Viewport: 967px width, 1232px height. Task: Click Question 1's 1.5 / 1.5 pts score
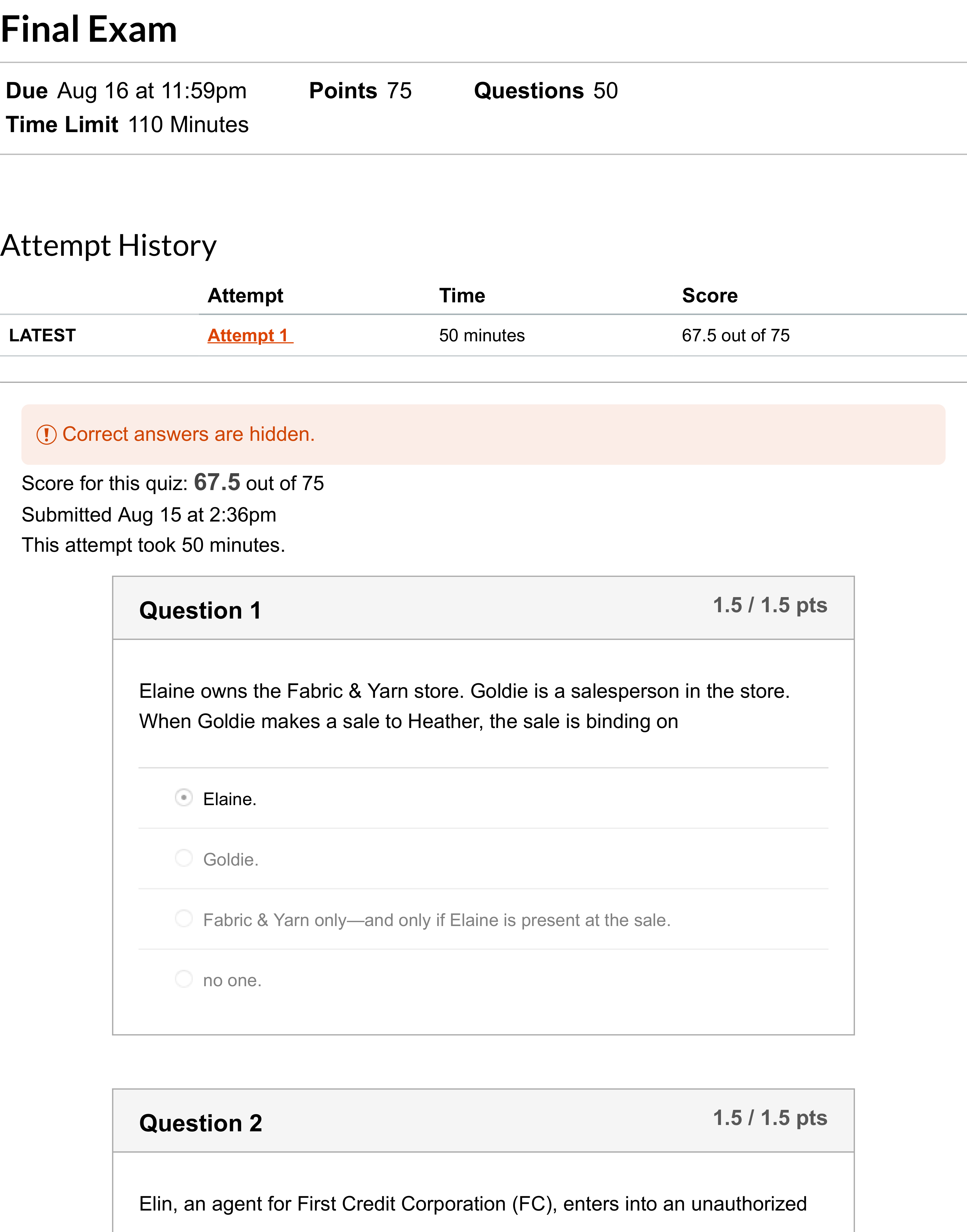(770, 606)
